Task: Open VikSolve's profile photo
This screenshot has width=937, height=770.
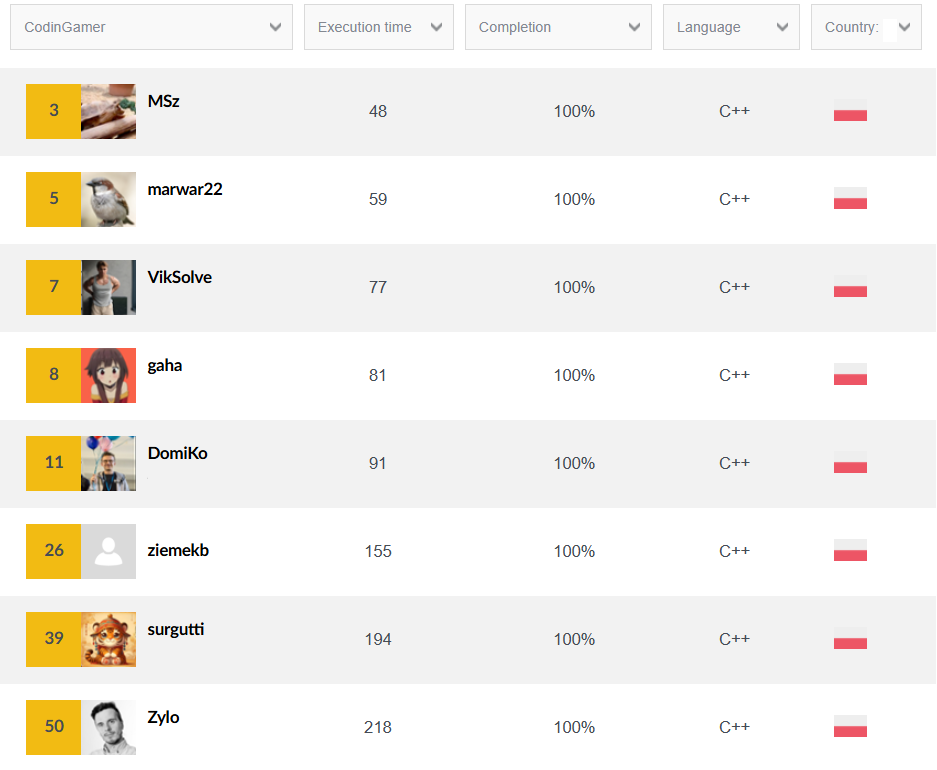Action: click(108, 287)
